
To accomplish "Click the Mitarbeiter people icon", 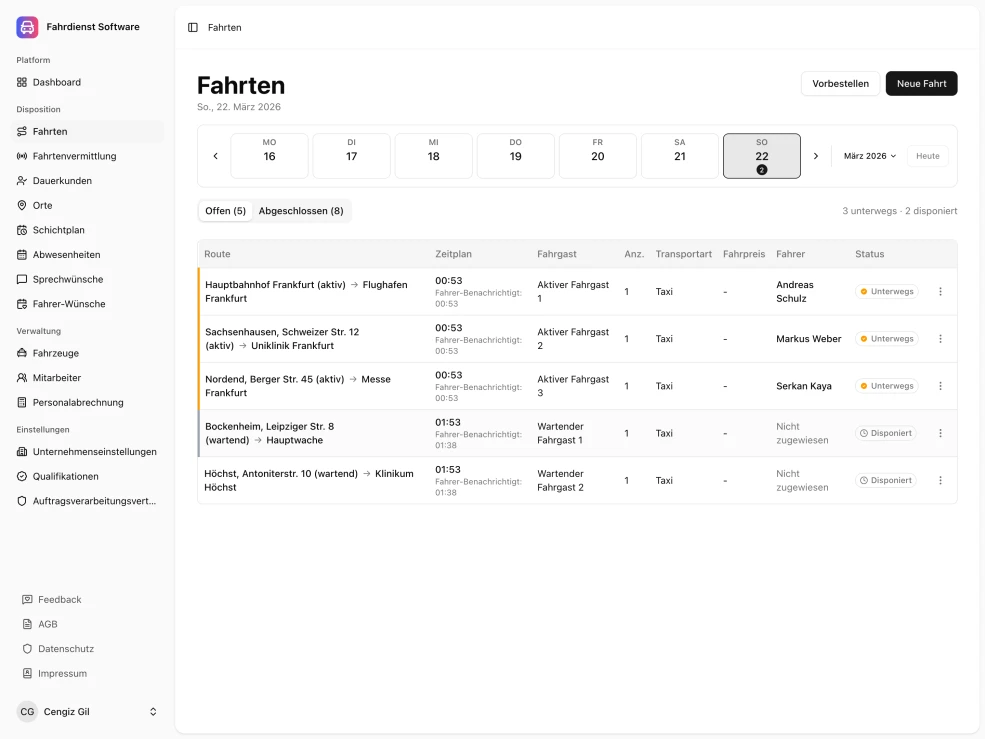I will (x=20, y=377).
